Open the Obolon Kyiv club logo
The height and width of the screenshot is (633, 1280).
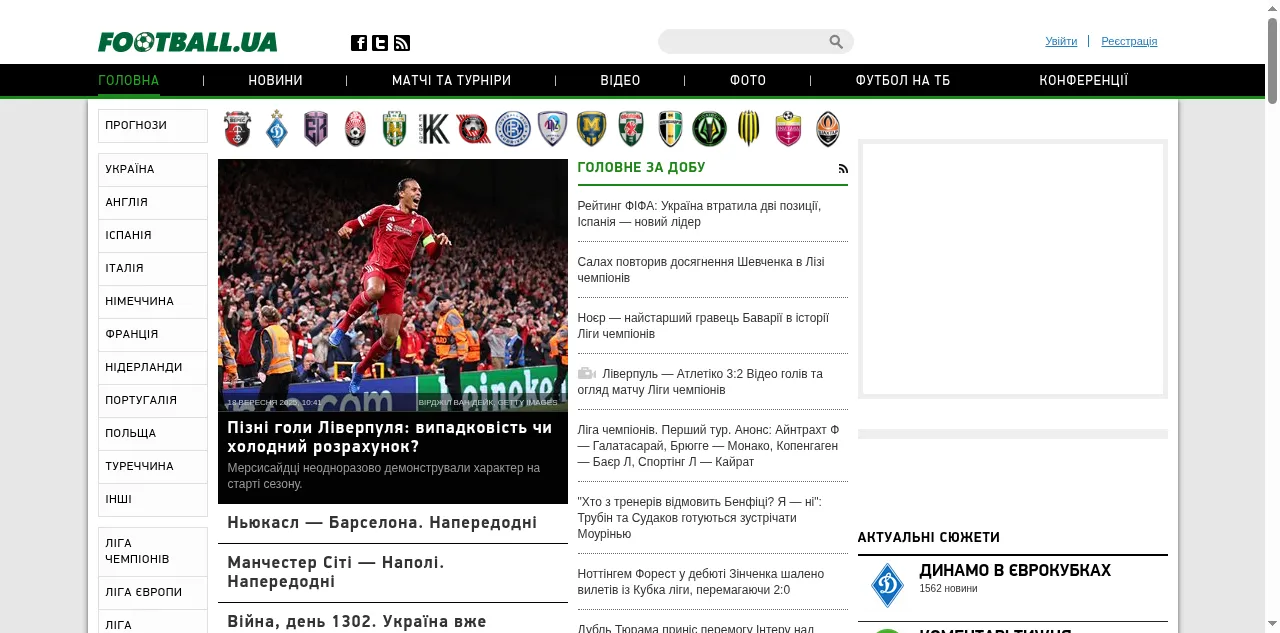(x=631, y=129)
